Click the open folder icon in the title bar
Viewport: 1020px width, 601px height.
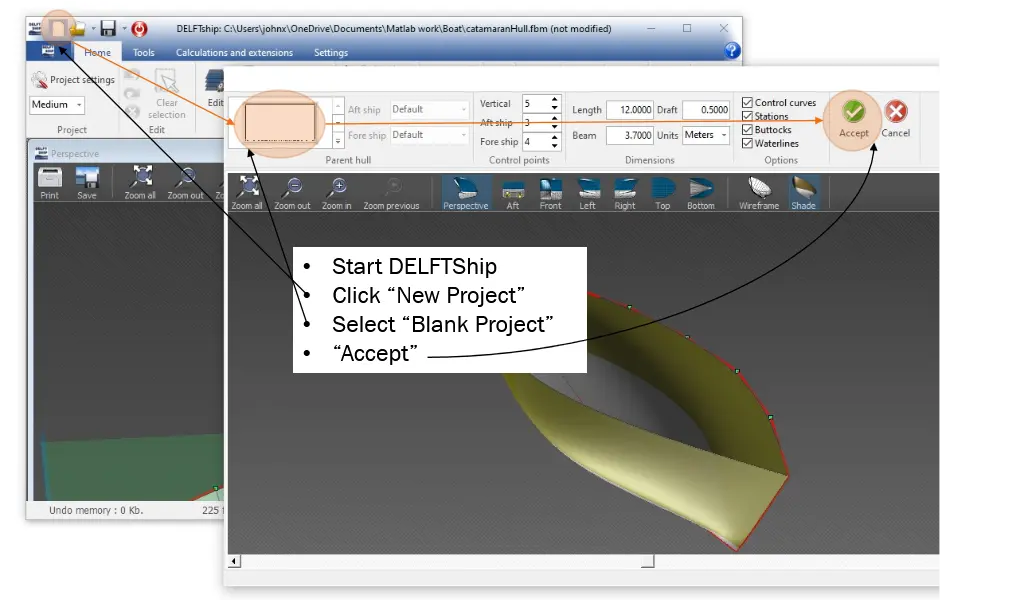[x=78, y=29]
